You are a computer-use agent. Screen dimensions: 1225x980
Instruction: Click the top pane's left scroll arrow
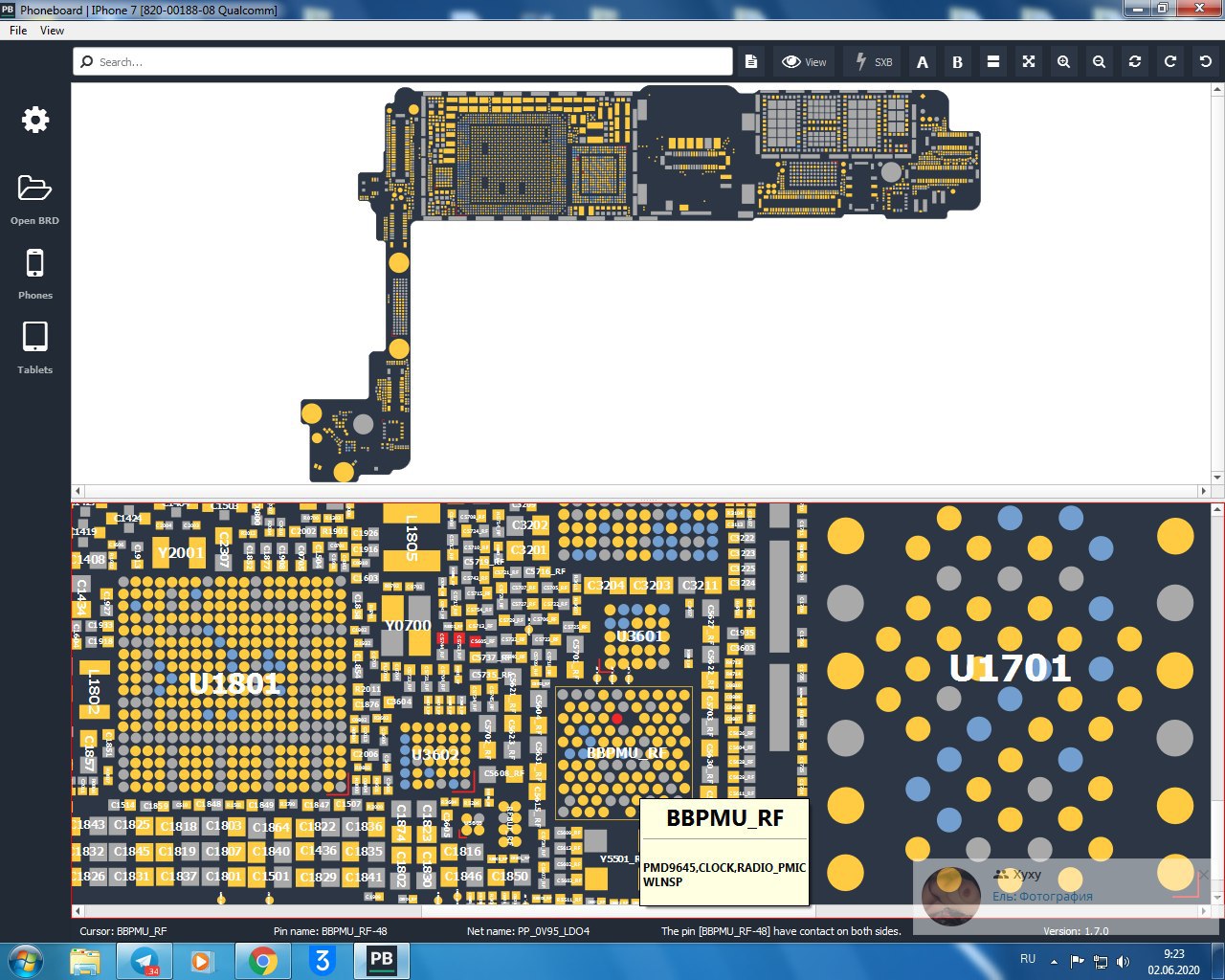point(78,491)
